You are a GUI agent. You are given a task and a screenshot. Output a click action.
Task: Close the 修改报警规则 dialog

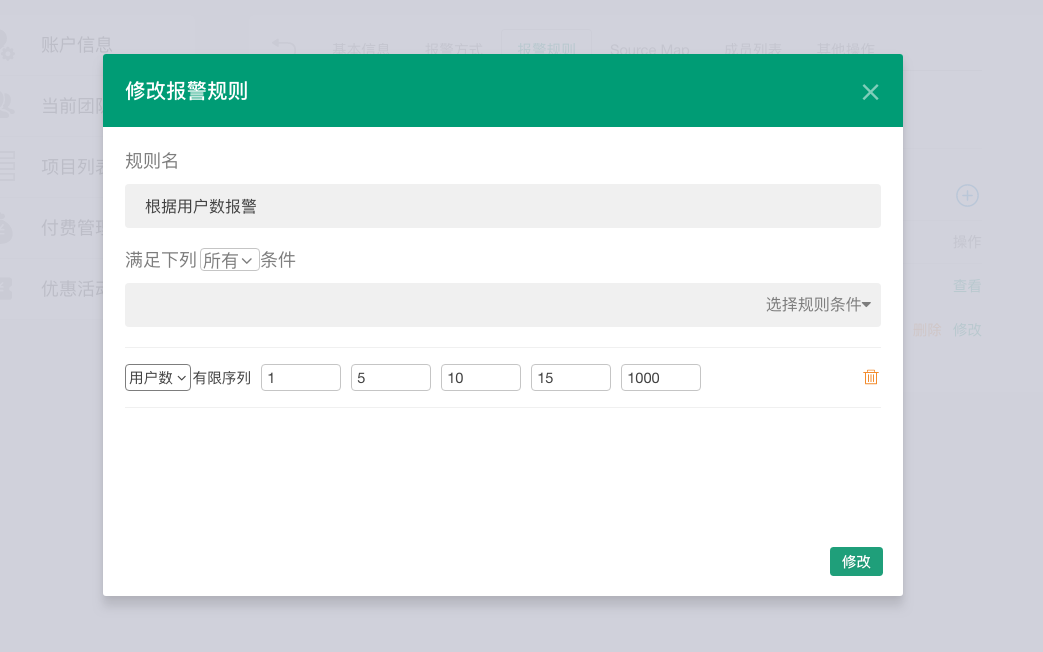pos(870,92)
